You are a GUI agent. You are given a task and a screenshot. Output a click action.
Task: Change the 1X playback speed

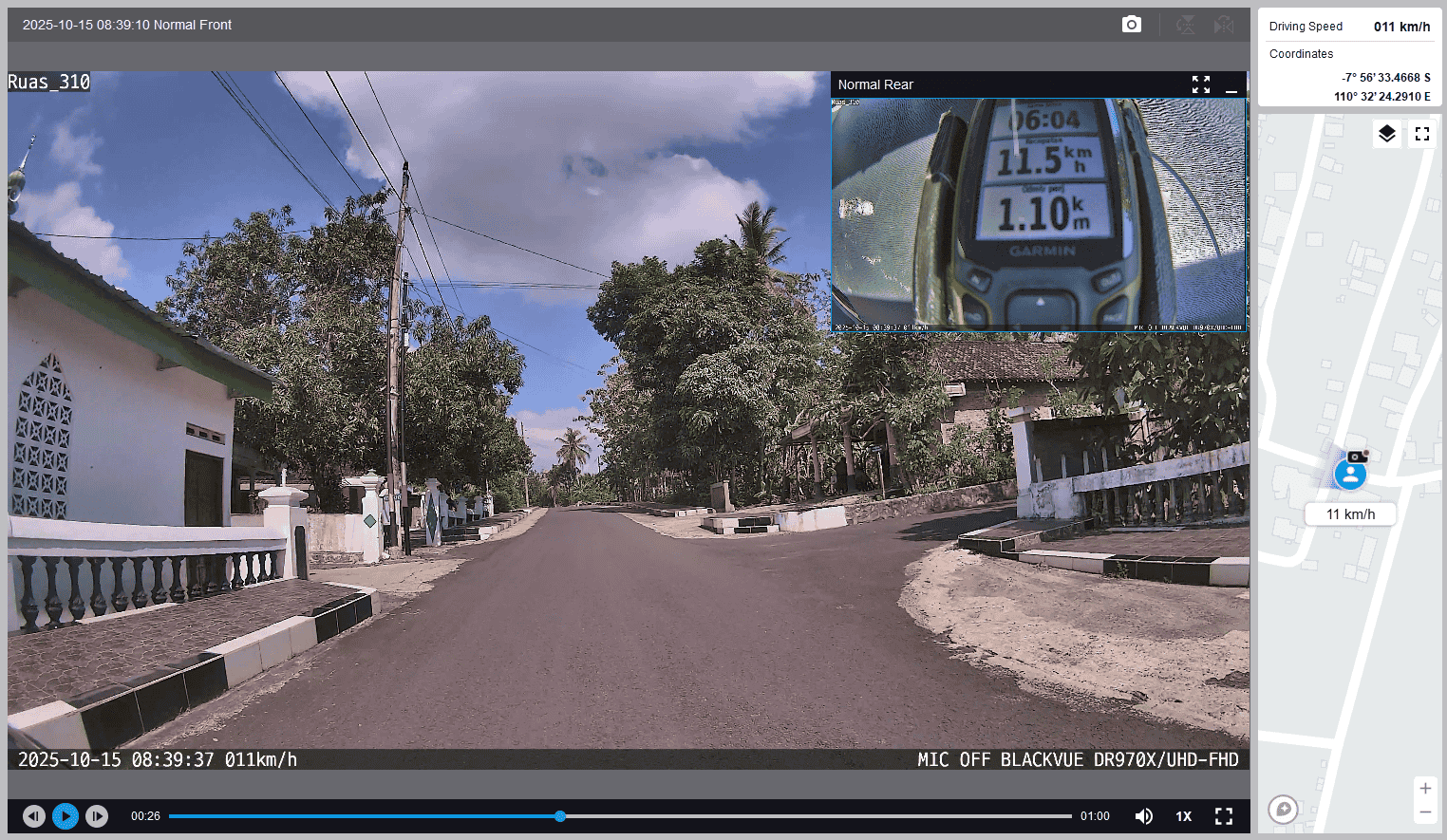[x=1183, y=816]
